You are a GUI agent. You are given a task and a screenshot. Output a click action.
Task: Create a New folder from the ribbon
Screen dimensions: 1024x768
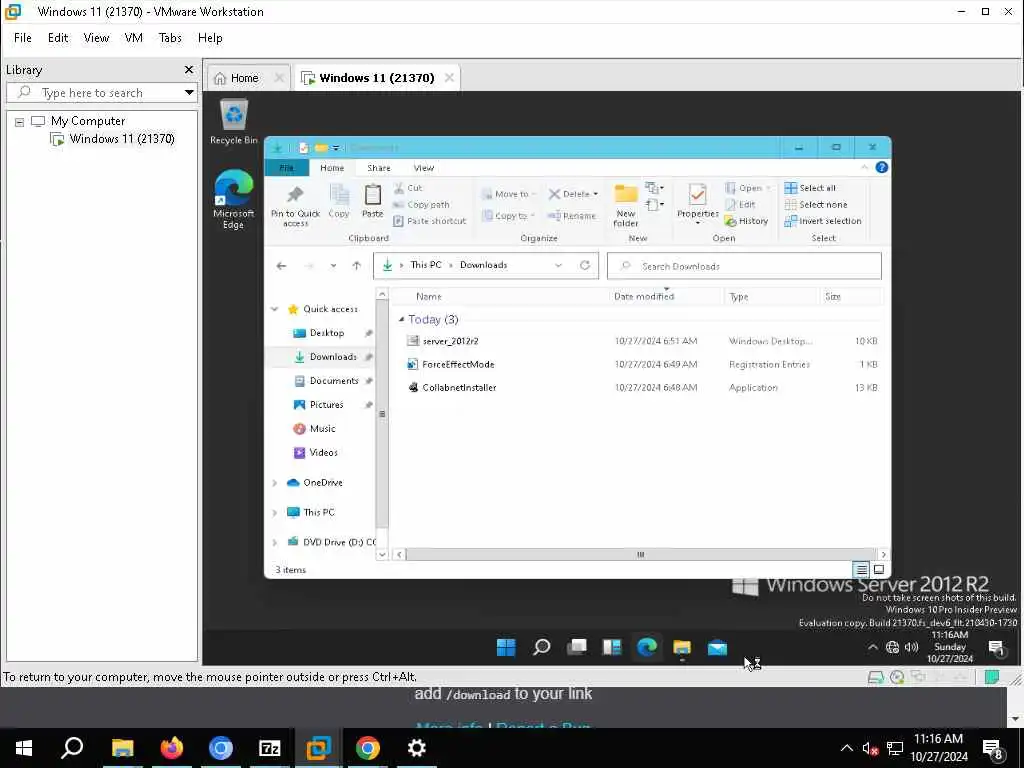pos(626,206)
